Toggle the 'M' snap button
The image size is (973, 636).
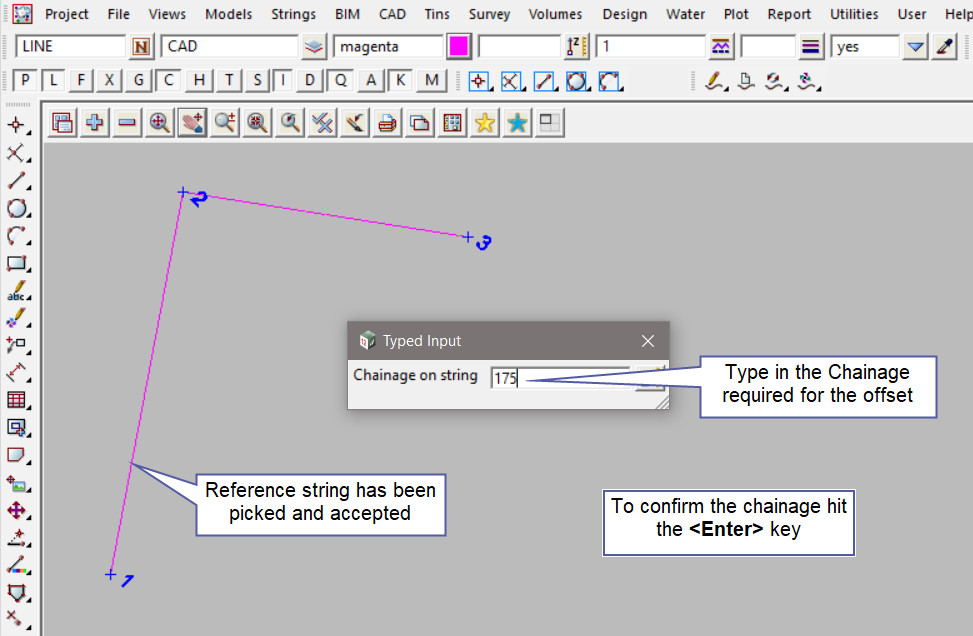[431, 81]
